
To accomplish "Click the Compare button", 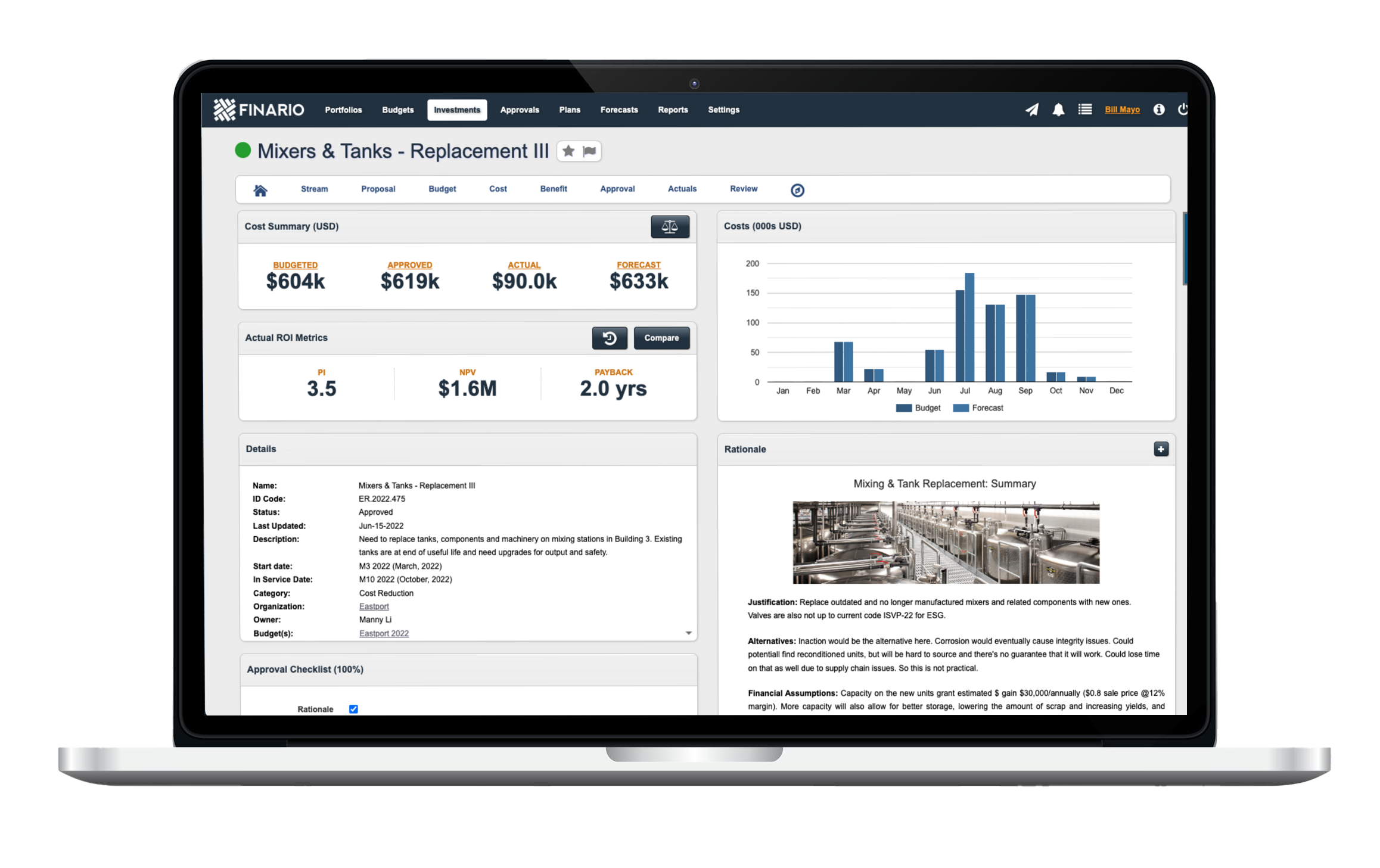I will coord(661,338).
